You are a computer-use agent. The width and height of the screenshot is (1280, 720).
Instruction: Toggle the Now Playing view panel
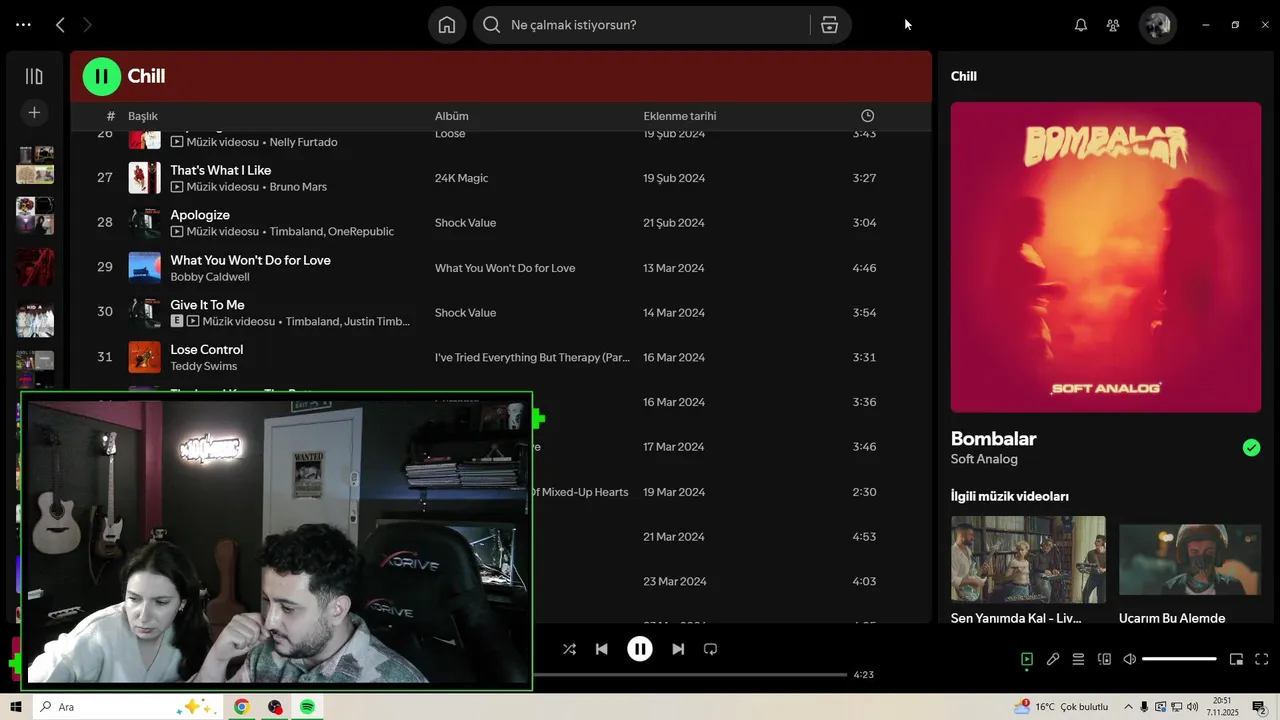point(1027,659)
